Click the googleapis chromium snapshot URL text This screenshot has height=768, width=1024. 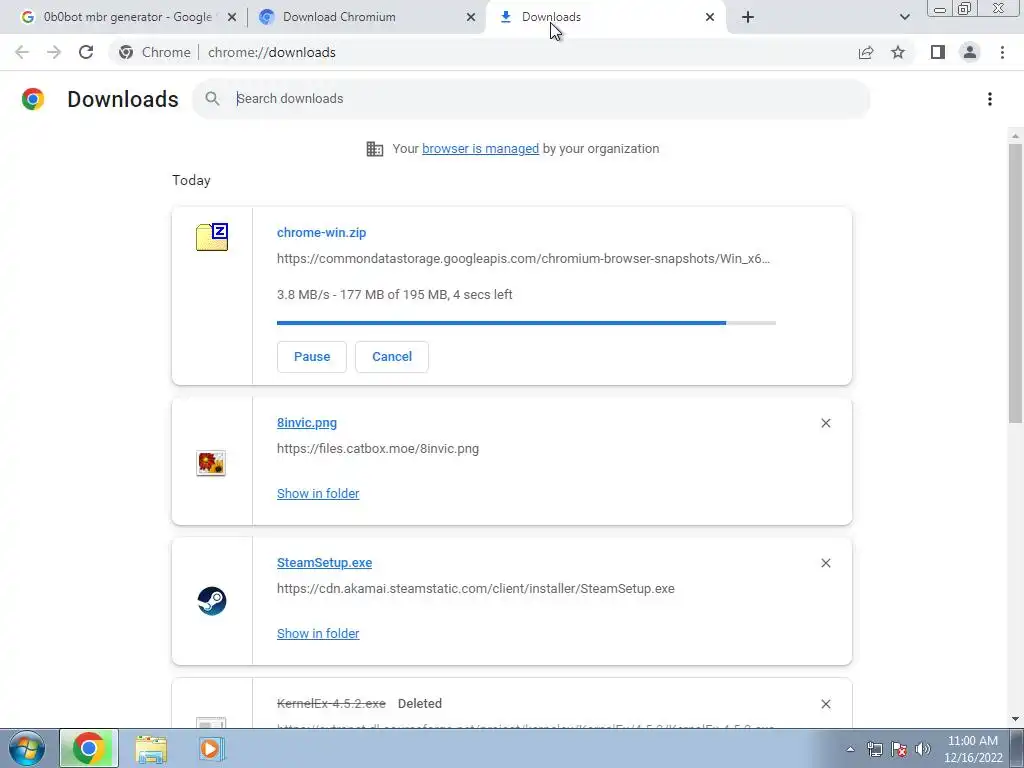pyautogui.click(x=523, y=259)
